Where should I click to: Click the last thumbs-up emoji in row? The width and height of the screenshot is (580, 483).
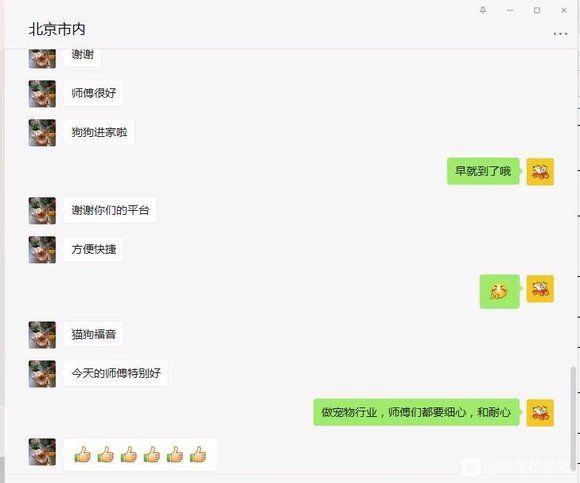click(198, 455)
